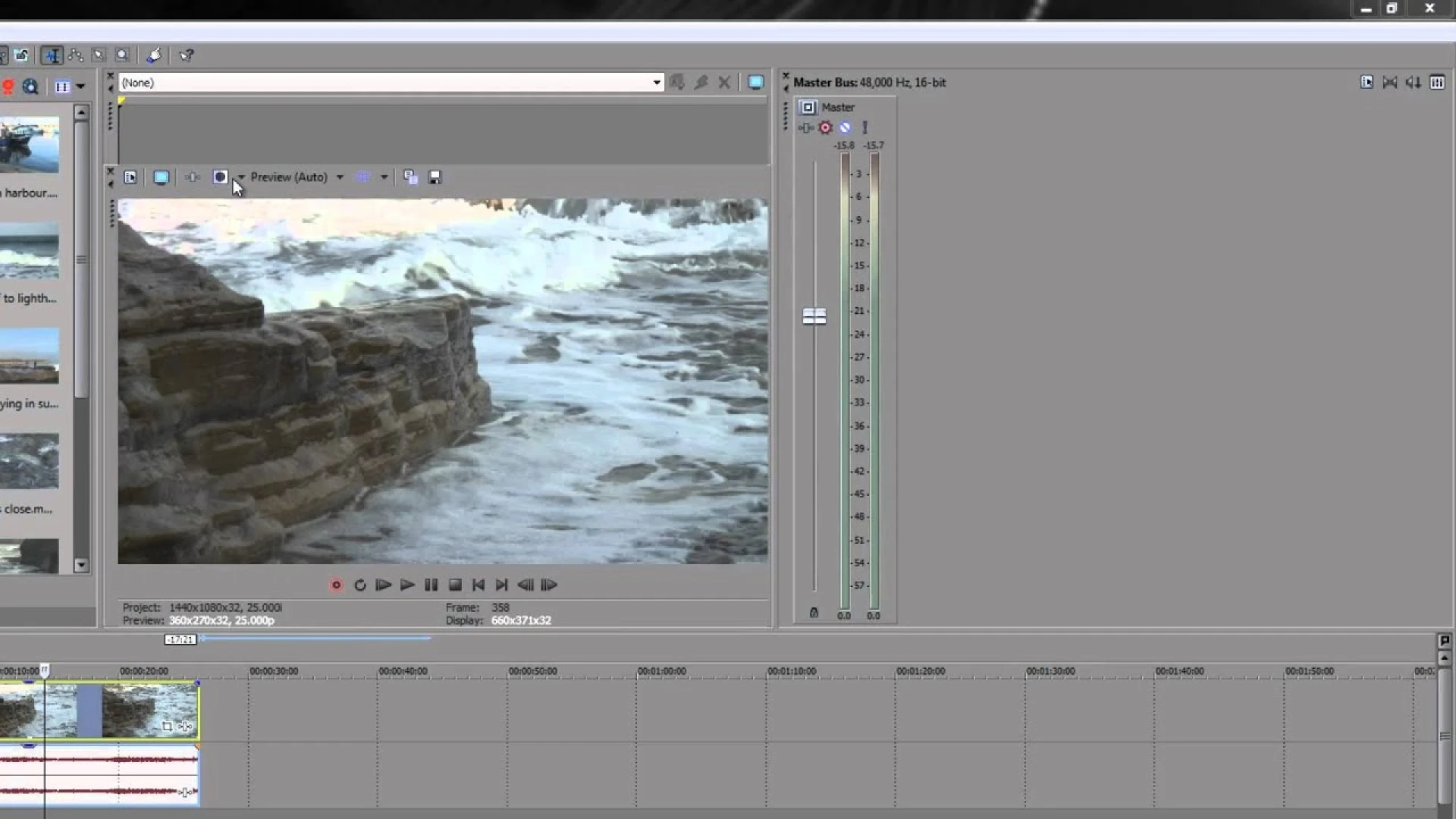Select the Selection Edit tool
Image resolution: width=1456 pixels, height=819 pixels.
coord(98,55)
